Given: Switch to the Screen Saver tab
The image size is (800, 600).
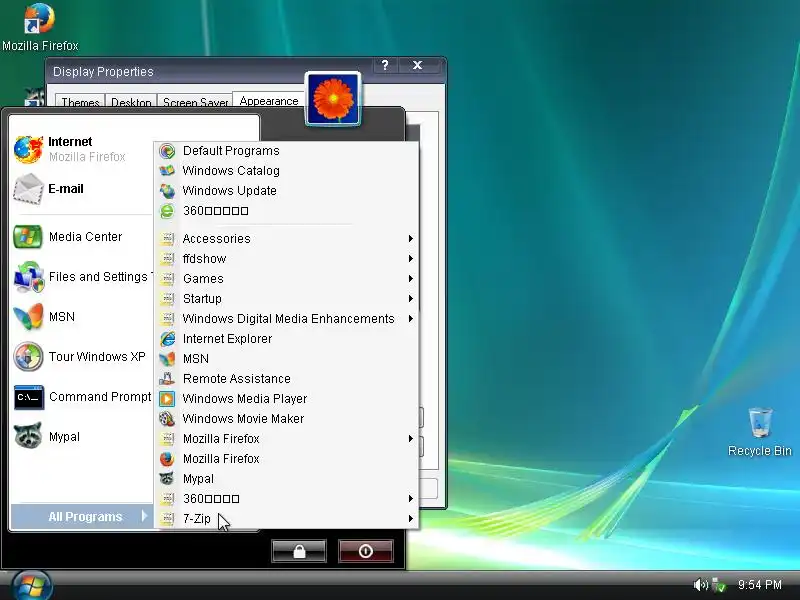Looking at the screenshot, I should 195,102.
